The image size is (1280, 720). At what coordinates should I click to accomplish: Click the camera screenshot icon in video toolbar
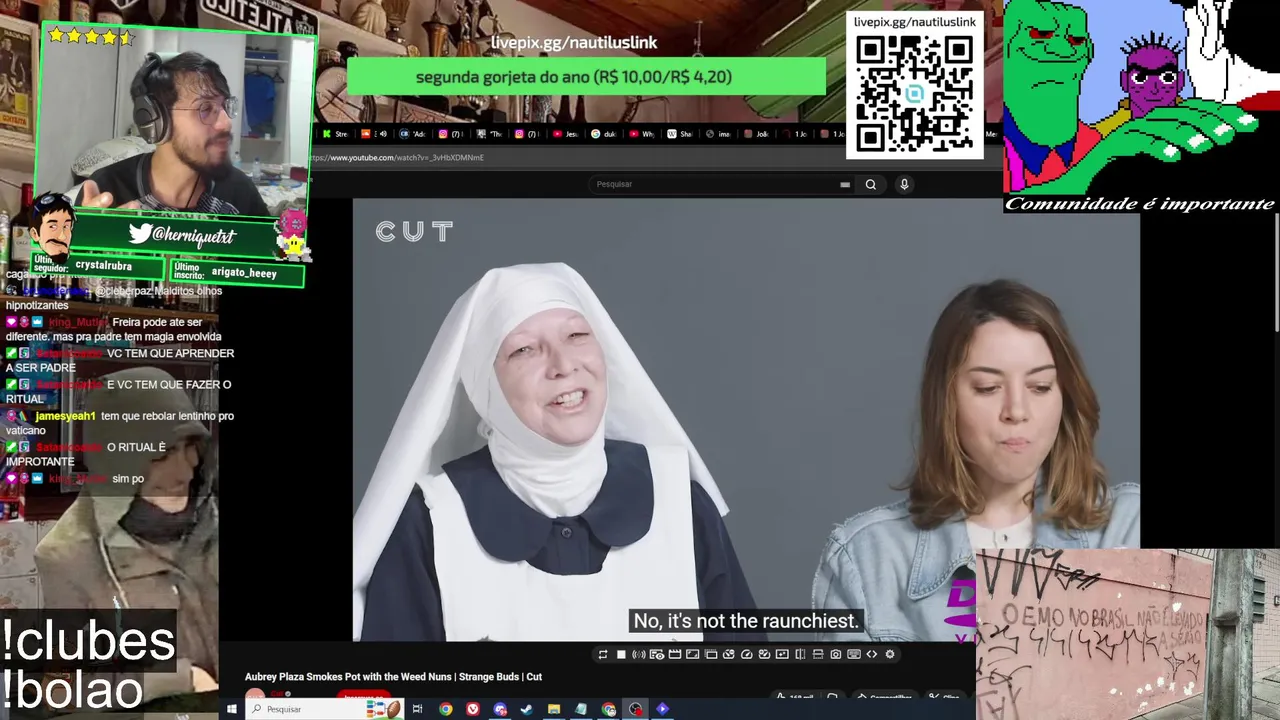836,654
